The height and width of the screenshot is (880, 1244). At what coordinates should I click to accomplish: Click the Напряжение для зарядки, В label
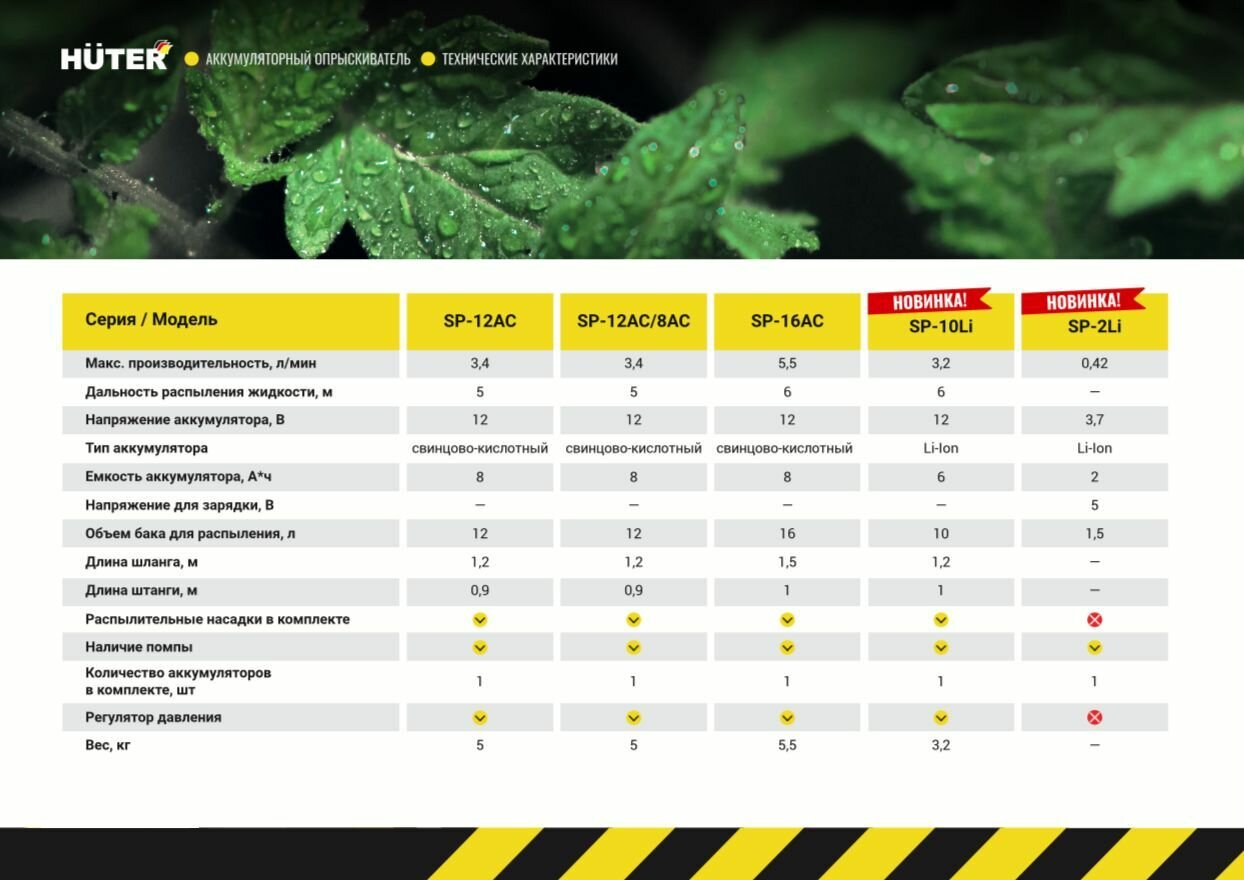tap(180, 505)
